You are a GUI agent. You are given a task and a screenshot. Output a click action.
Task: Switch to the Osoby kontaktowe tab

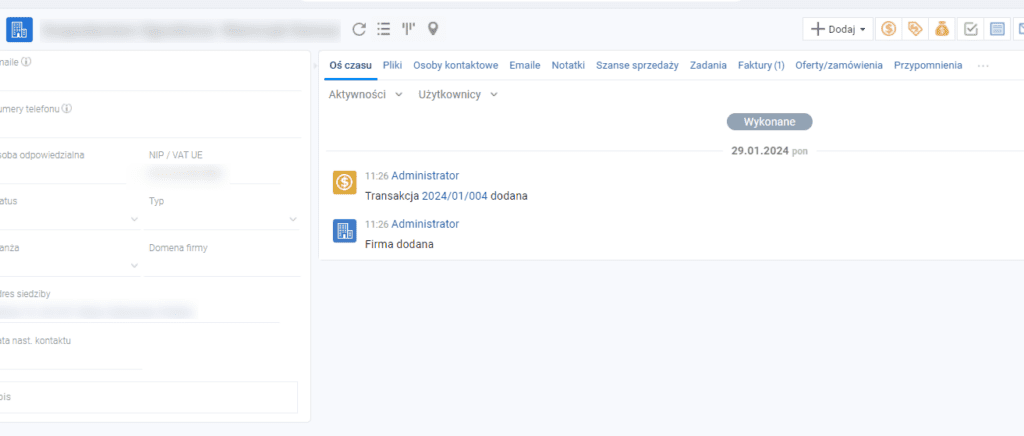tap(455, 65)
